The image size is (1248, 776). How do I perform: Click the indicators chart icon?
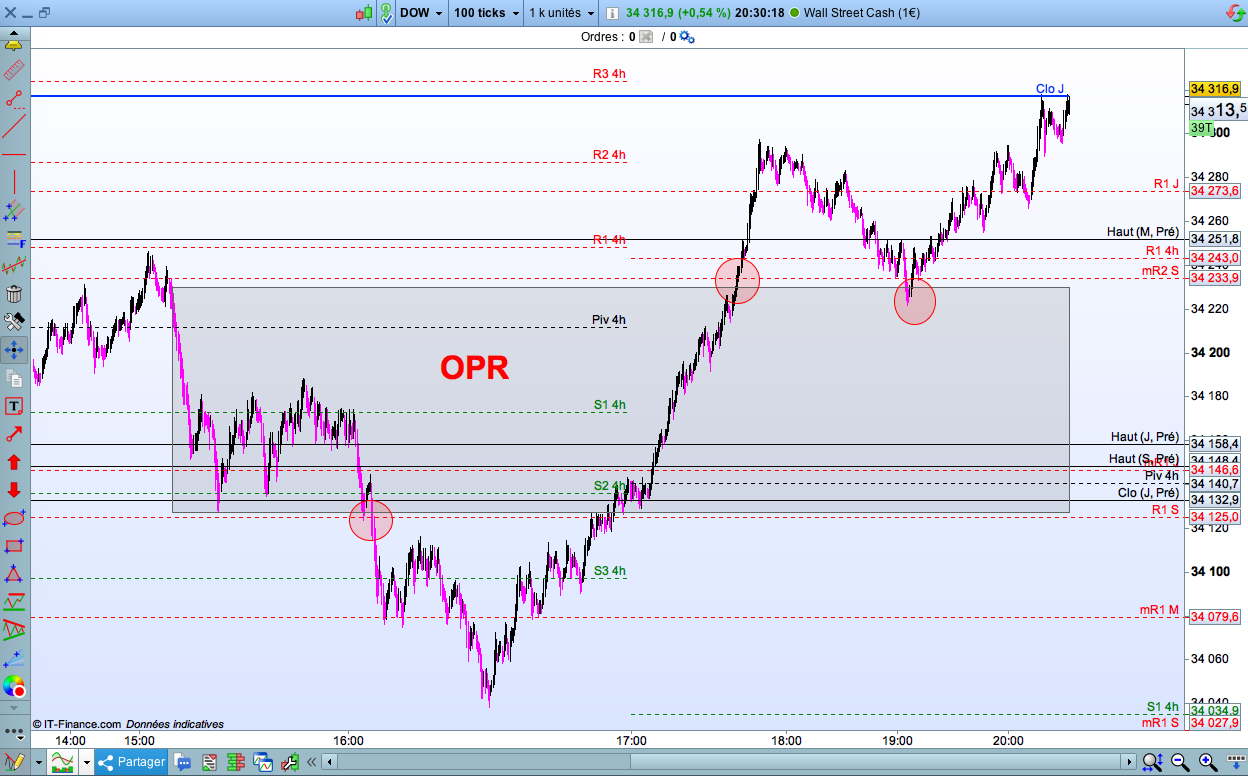pyautogui.click(x=63, y=762)
